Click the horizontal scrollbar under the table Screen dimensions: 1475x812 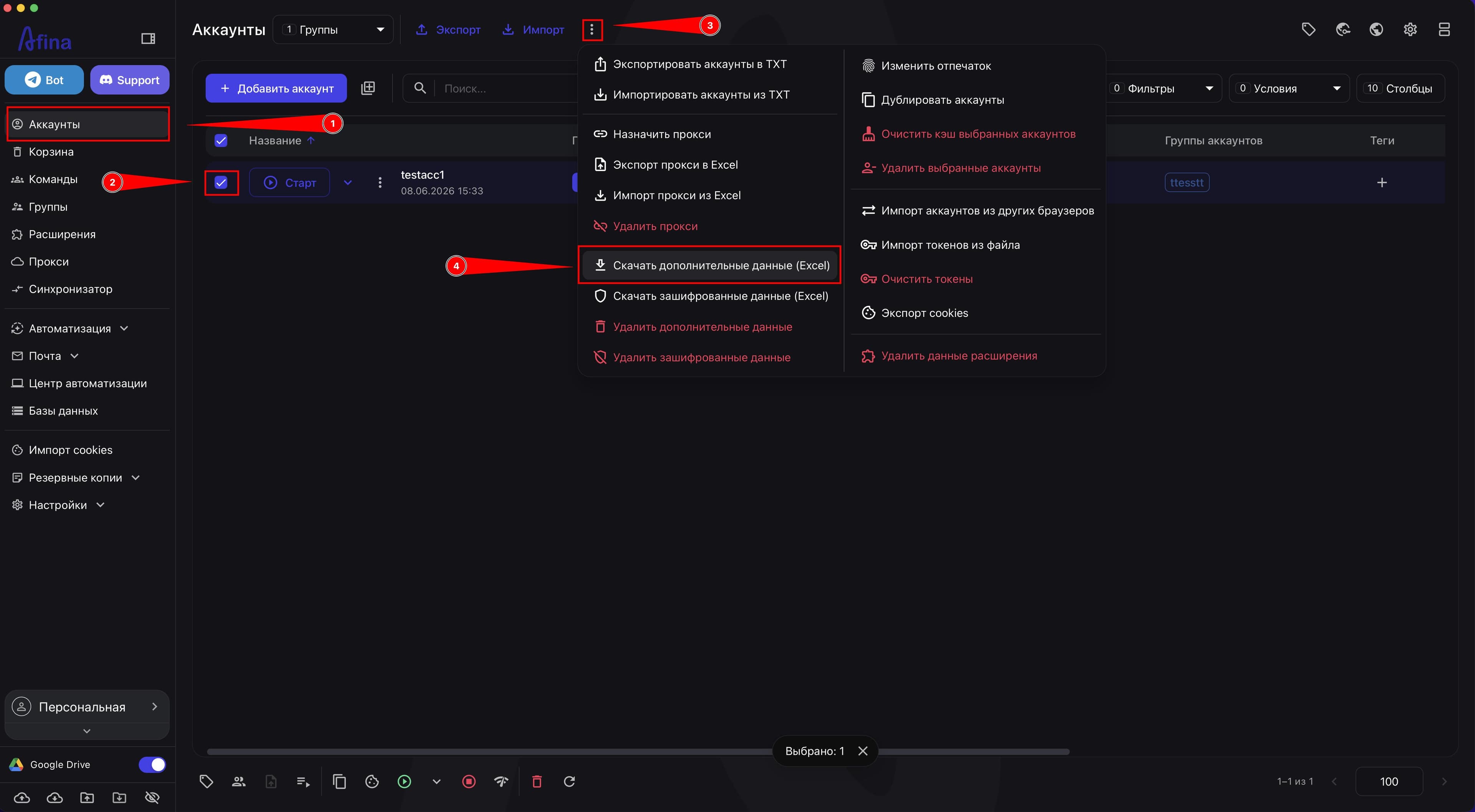coord(638,751)
